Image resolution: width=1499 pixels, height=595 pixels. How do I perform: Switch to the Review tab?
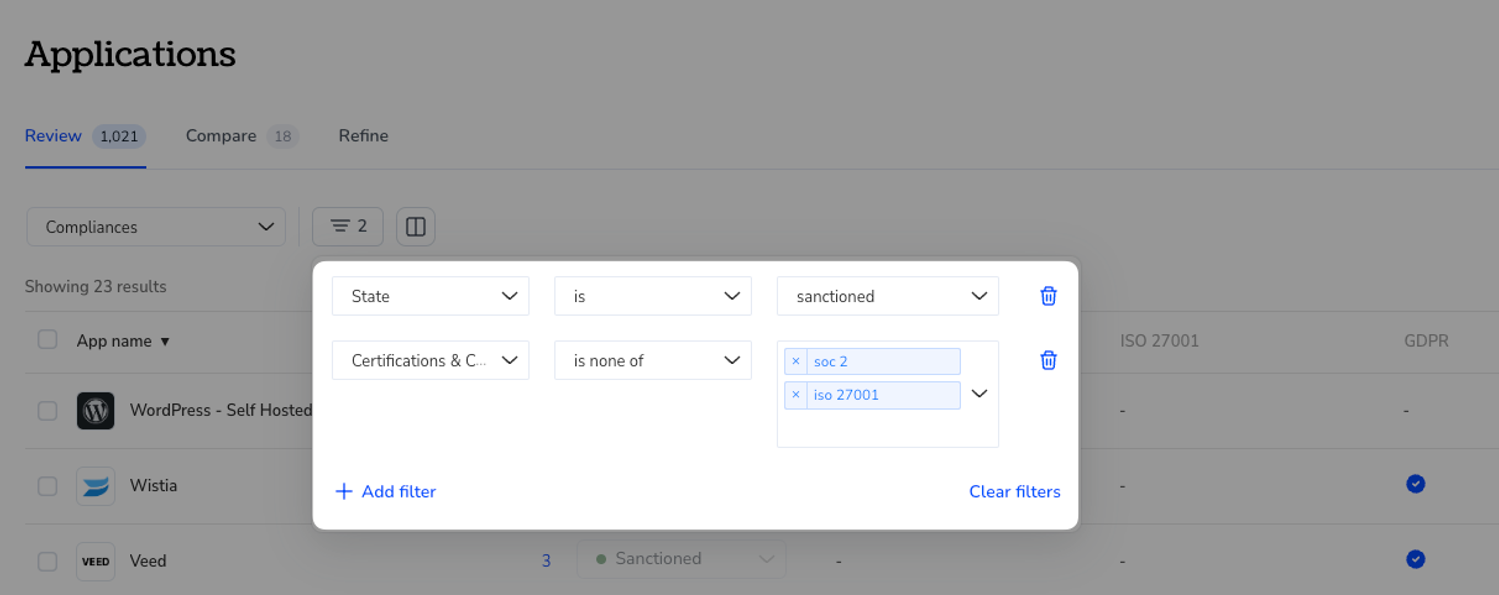click(85, 136)
